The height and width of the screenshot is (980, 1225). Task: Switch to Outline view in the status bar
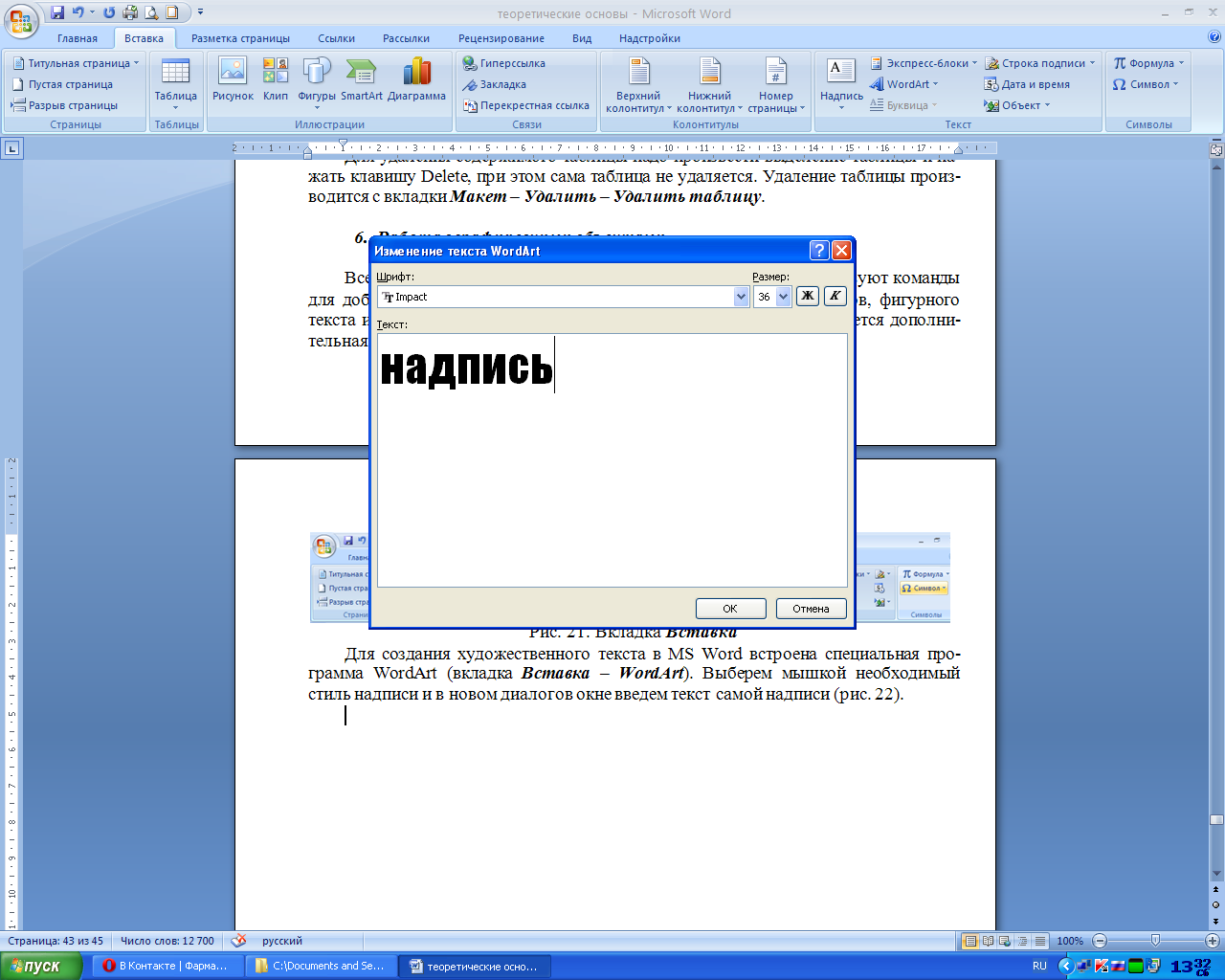coord(1022,941)
